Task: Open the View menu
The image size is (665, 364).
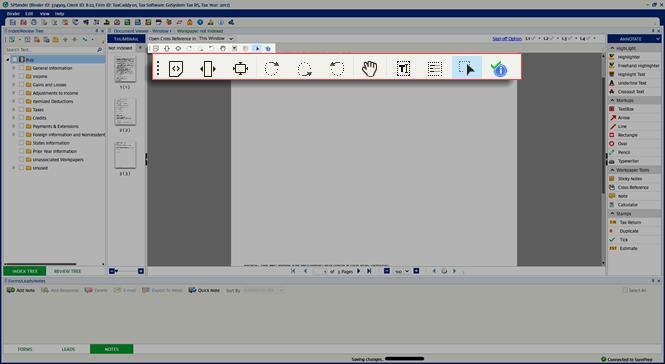Action: [45, 14]
